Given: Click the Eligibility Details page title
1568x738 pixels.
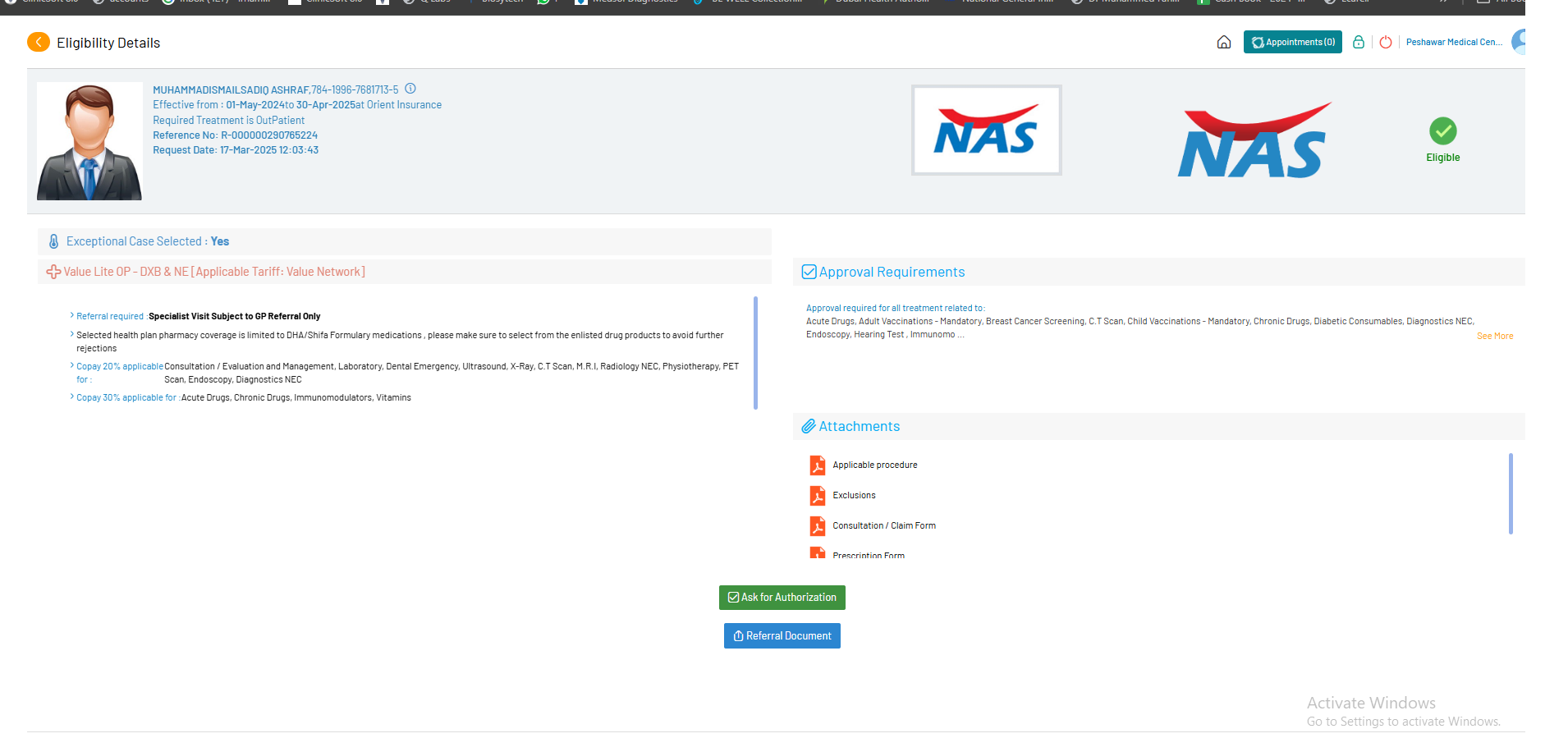Looking at the screenshot, I should tap(108, 43).
